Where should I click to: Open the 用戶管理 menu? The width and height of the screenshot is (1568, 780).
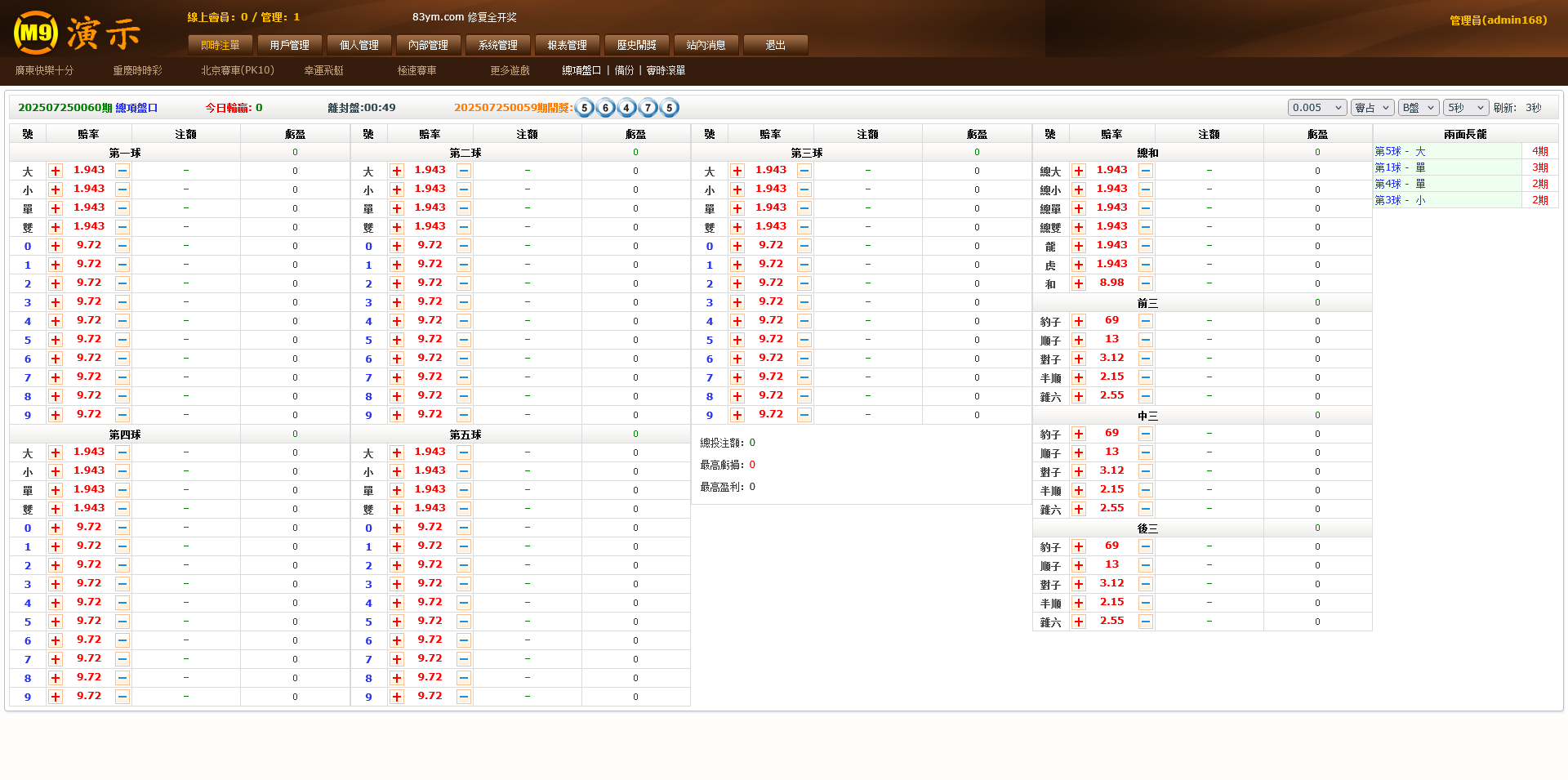[289, 45]
